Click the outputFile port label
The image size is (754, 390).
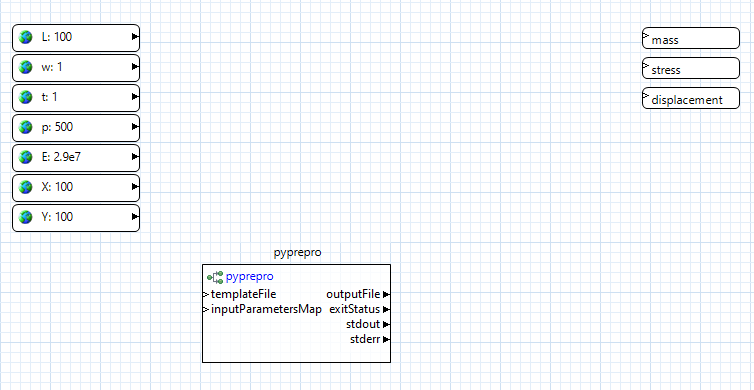(x=353, y=294)
